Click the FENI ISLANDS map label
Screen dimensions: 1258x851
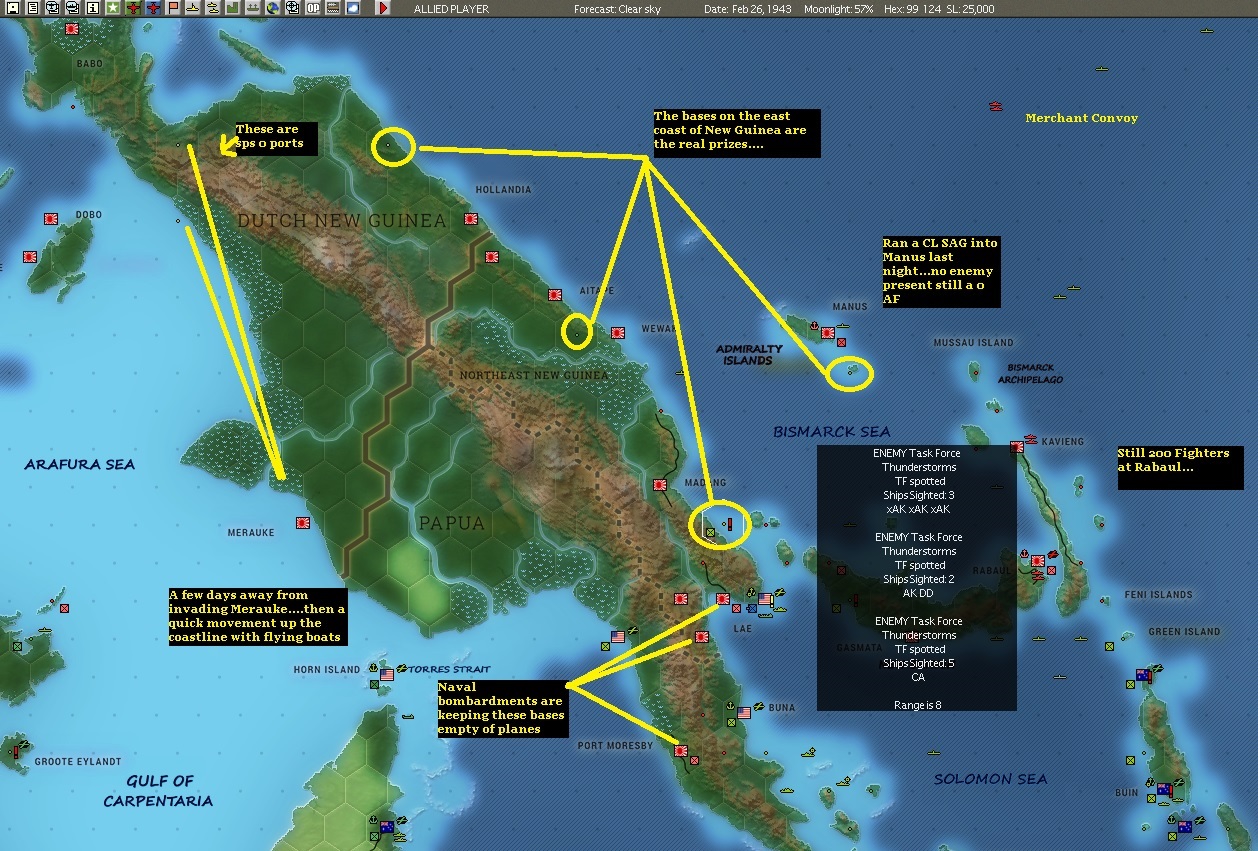coord(1158,595)
